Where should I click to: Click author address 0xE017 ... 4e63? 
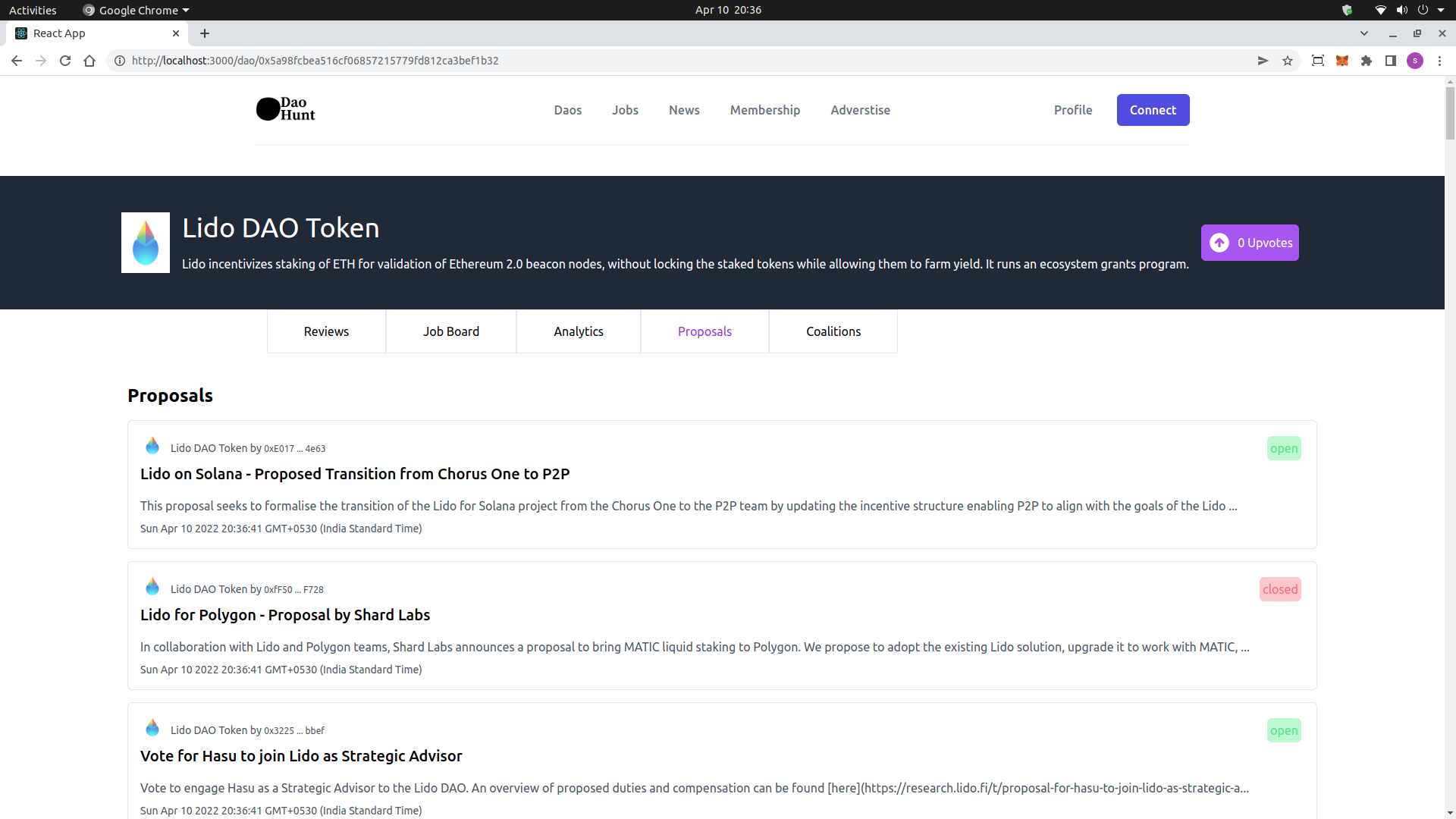[x=294, y=449]
